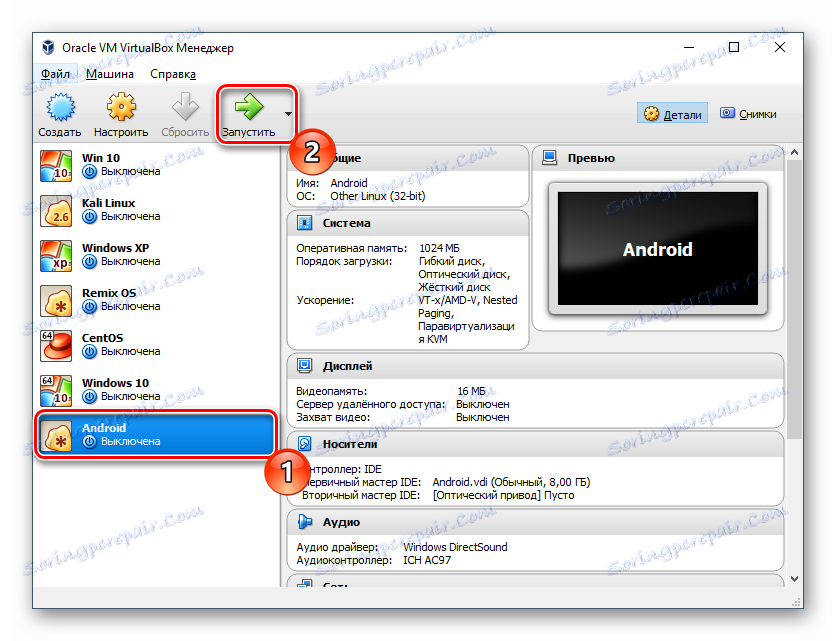
Task: Click the Windows XP OS icon
Action: coord(56,256)
